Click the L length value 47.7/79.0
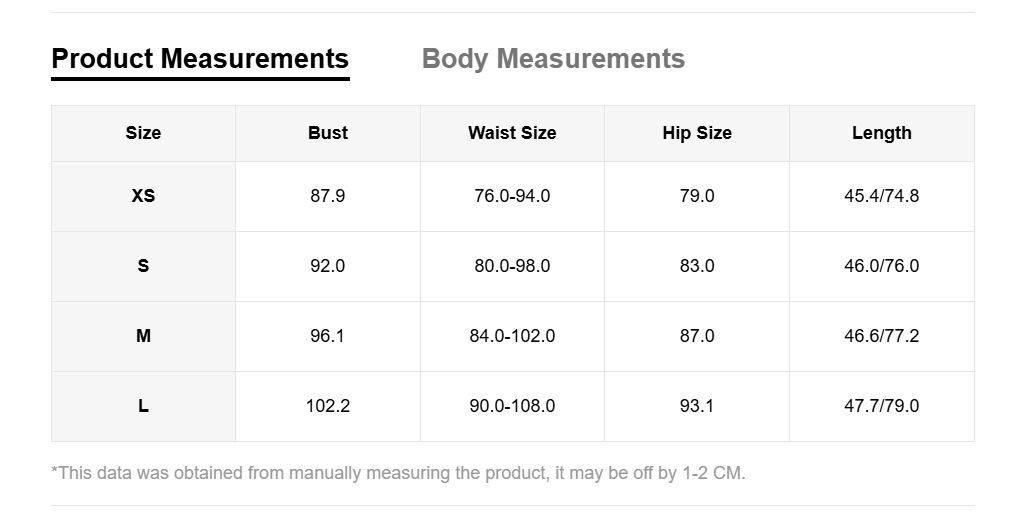The width and height of the screenshot is (1014, 519). 881,406
